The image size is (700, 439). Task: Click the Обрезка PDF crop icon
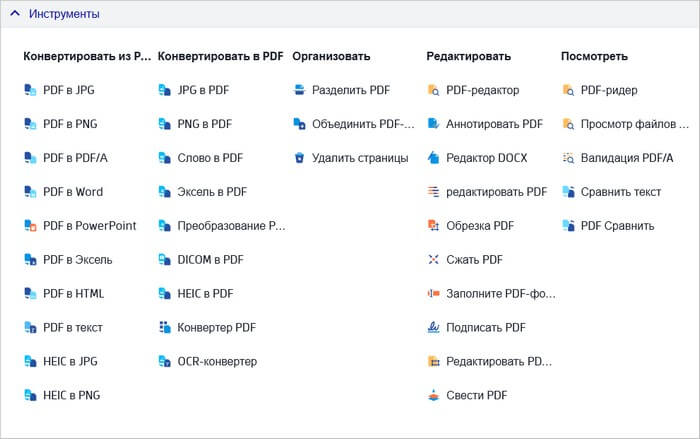433,226
